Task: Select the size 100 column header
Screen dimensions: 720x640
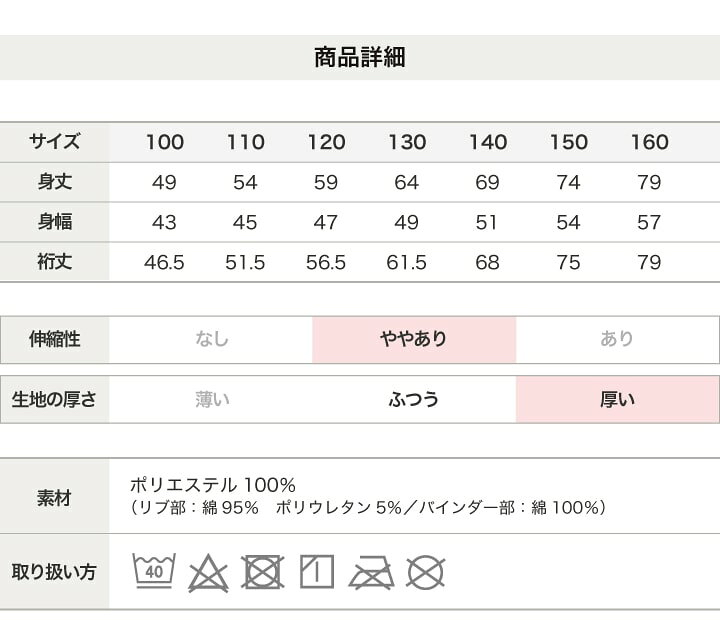Action: coord(165,142)
